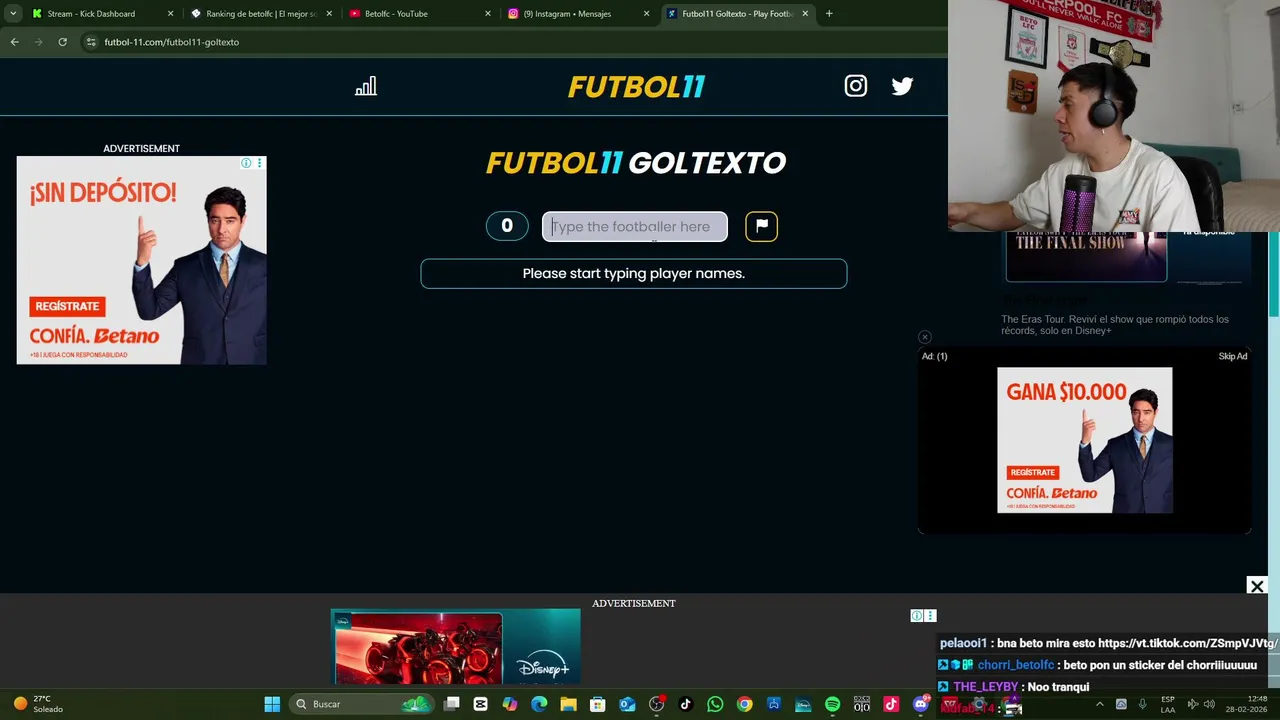Expand the tab search dropdown
This screenshot has height=720, width=1280.
tap(13, 13)
